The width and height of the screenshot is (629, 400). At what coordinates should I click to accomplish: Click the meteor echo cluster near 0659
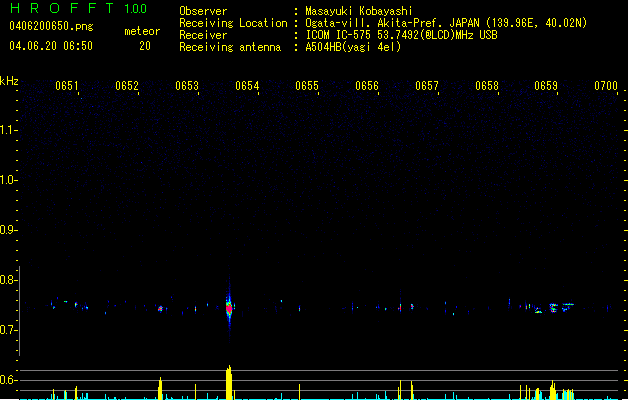point(554,308)
